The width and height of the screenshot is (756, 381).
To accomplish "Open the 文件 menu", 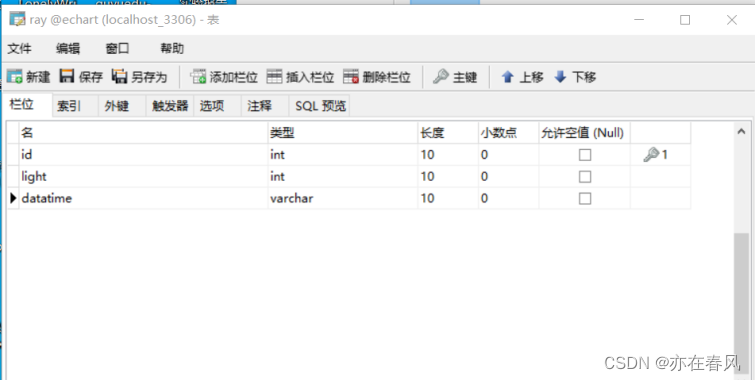I will pos(20,48).
